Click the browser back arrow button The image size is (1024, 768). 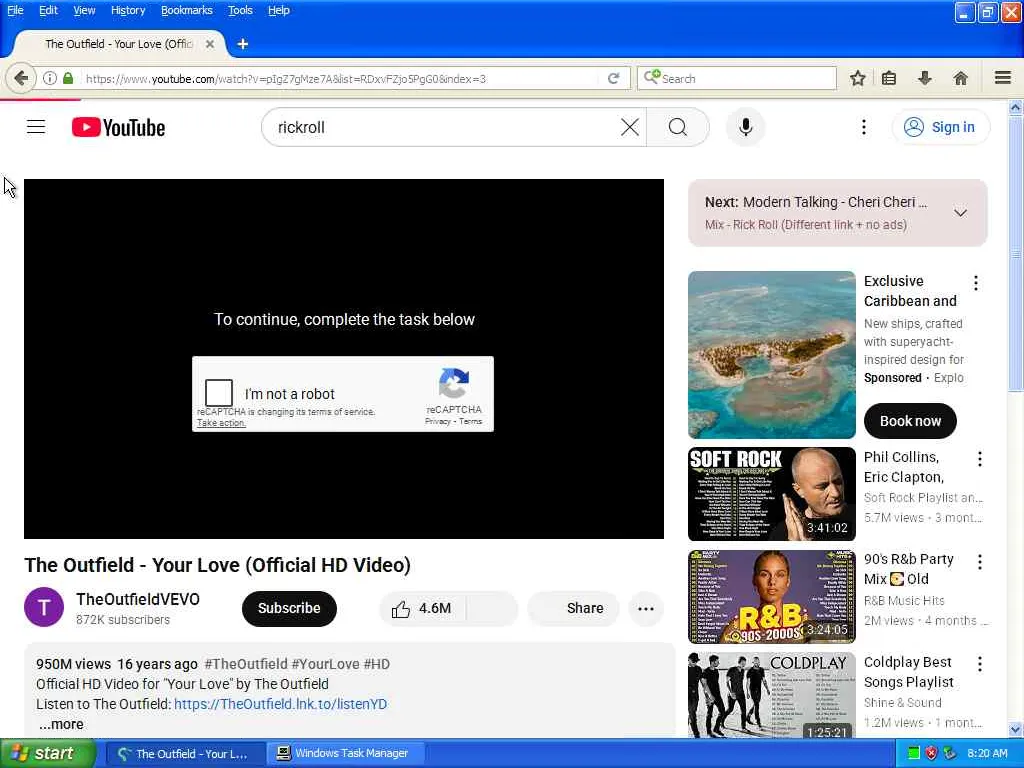[x=21, y=78]
